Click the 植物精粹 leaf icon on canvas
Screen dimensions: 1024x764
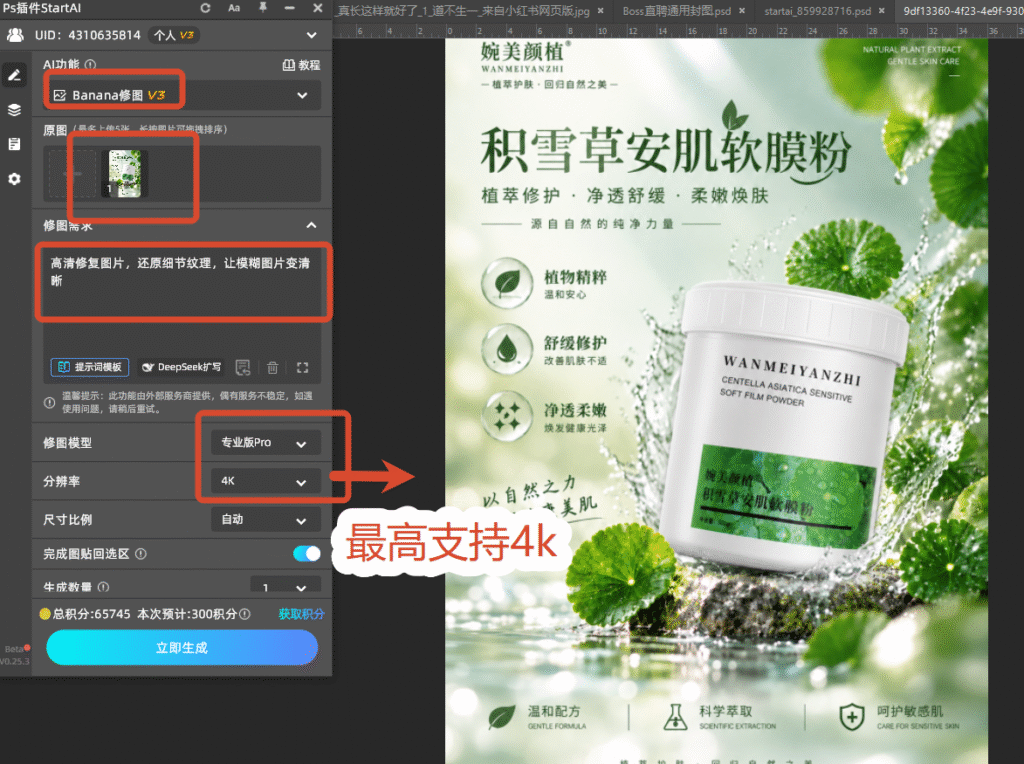[507, 283]
